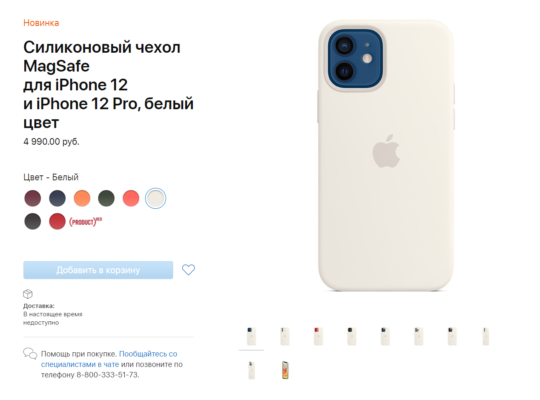View thumbnail with green iPhone in case

coord(285,336)
